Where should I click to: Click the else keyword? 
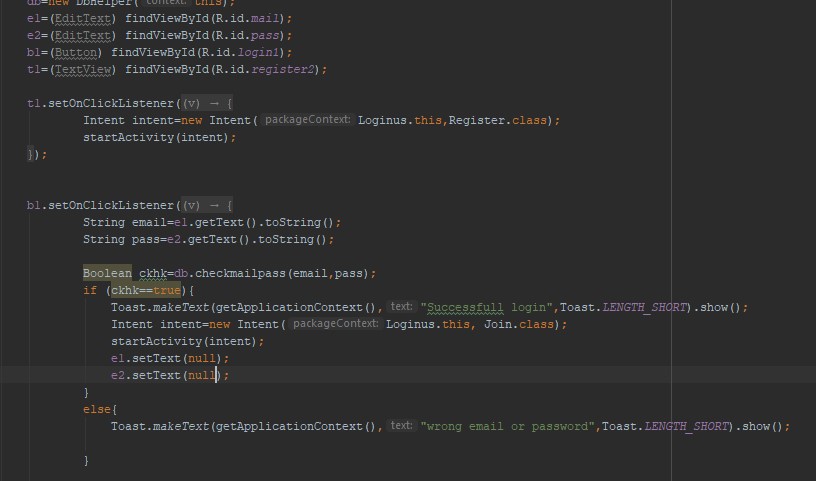point(98,409)
